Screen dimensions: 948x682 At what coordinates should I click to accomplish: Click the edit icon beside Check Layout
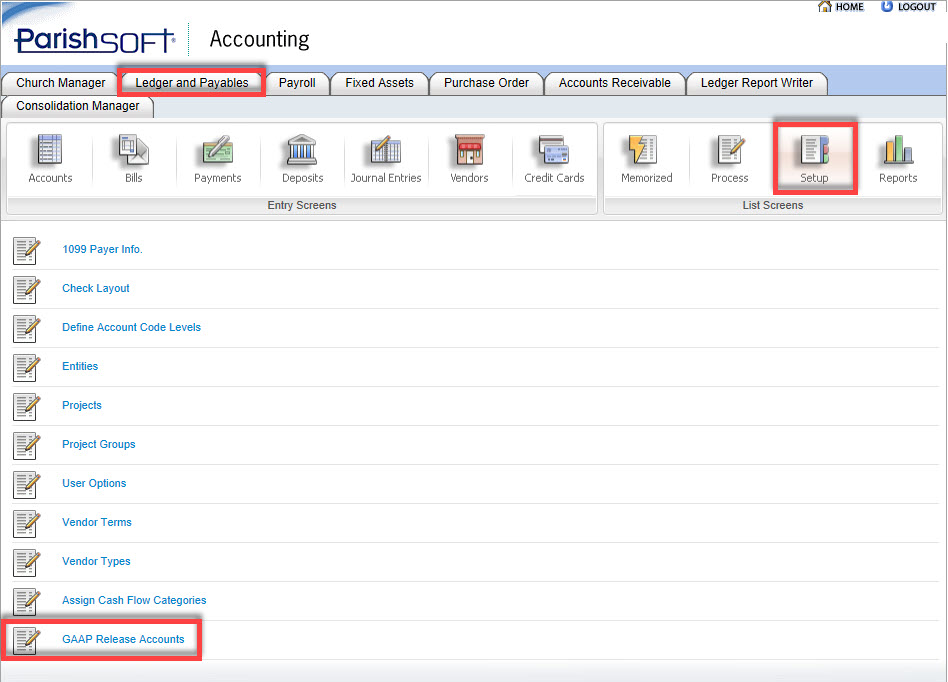(27, 290)
